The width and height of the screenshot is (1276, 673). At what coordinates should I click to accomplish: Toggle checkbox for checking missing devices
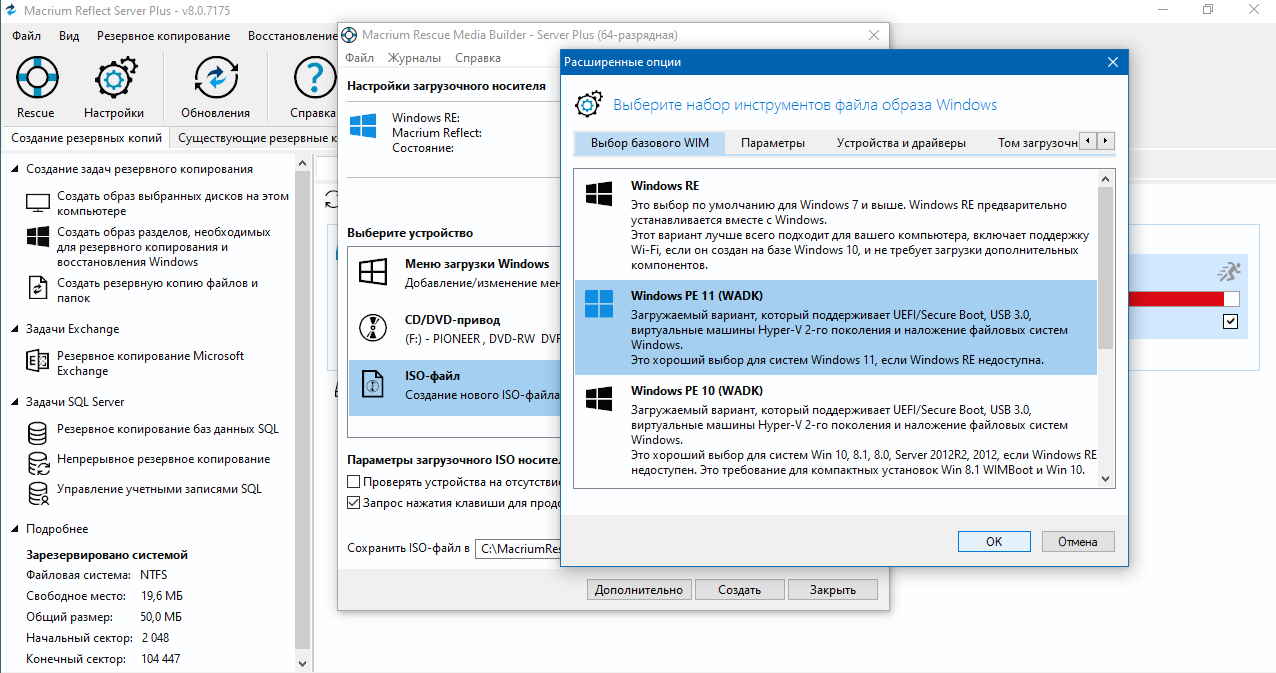point(353,482)
